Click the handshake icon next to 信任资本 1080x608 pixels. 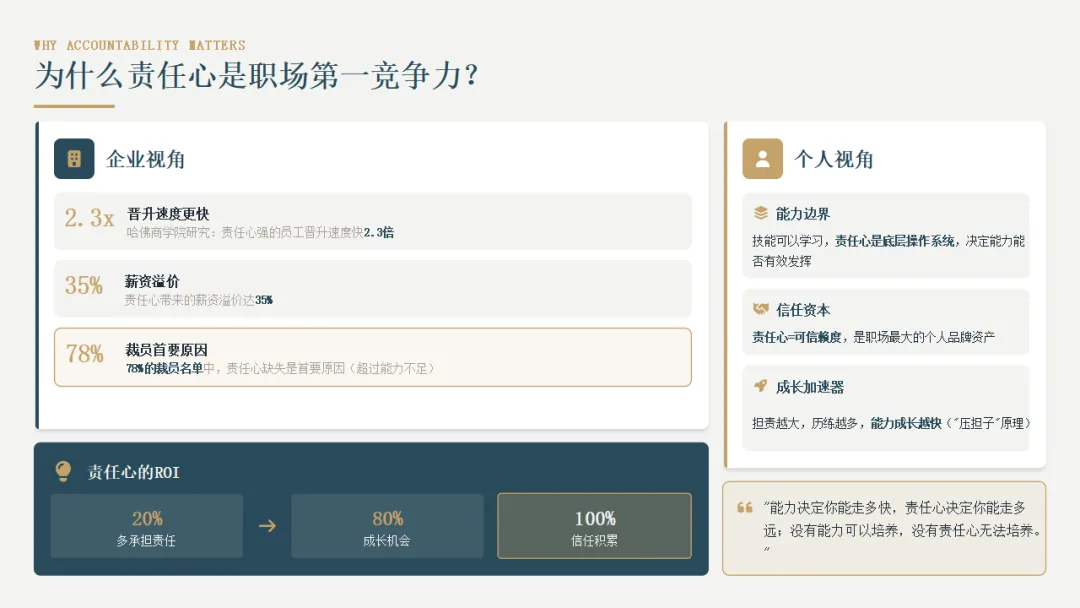760,309
